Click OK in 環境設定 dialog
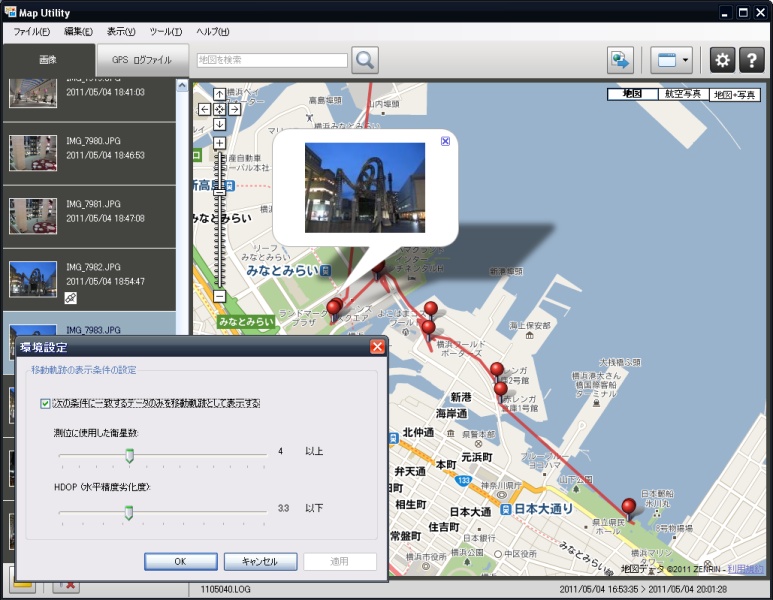This screenshot has height=600, width=773. click(x=180, y=561)
